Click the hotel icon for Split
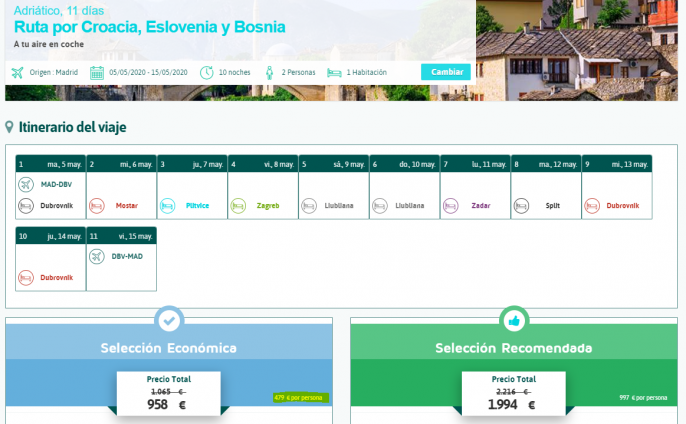686x424 pixels. click(521, 206)
